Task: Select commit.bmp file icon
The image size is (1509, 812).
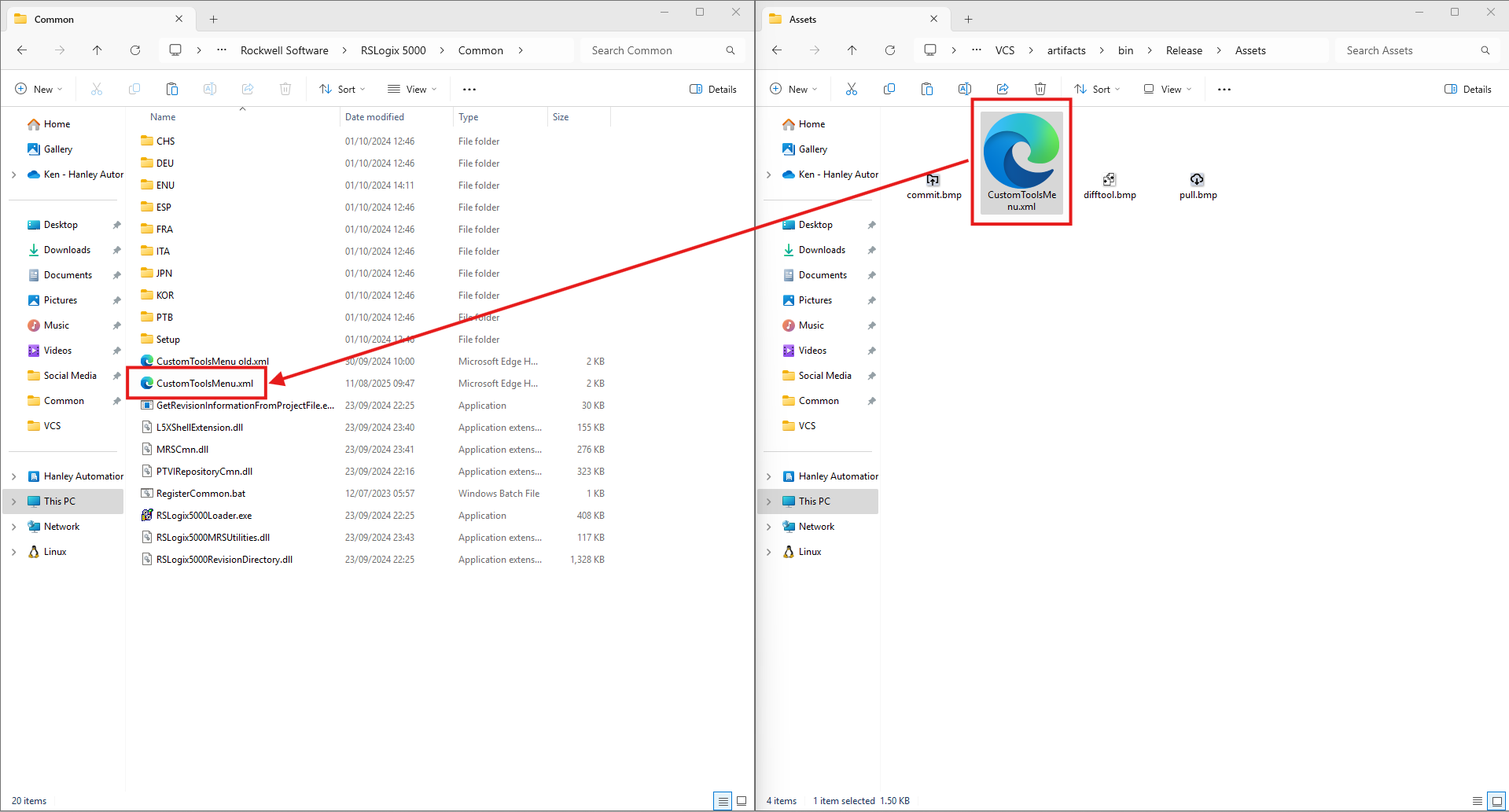Action: [x=933, y=179]
